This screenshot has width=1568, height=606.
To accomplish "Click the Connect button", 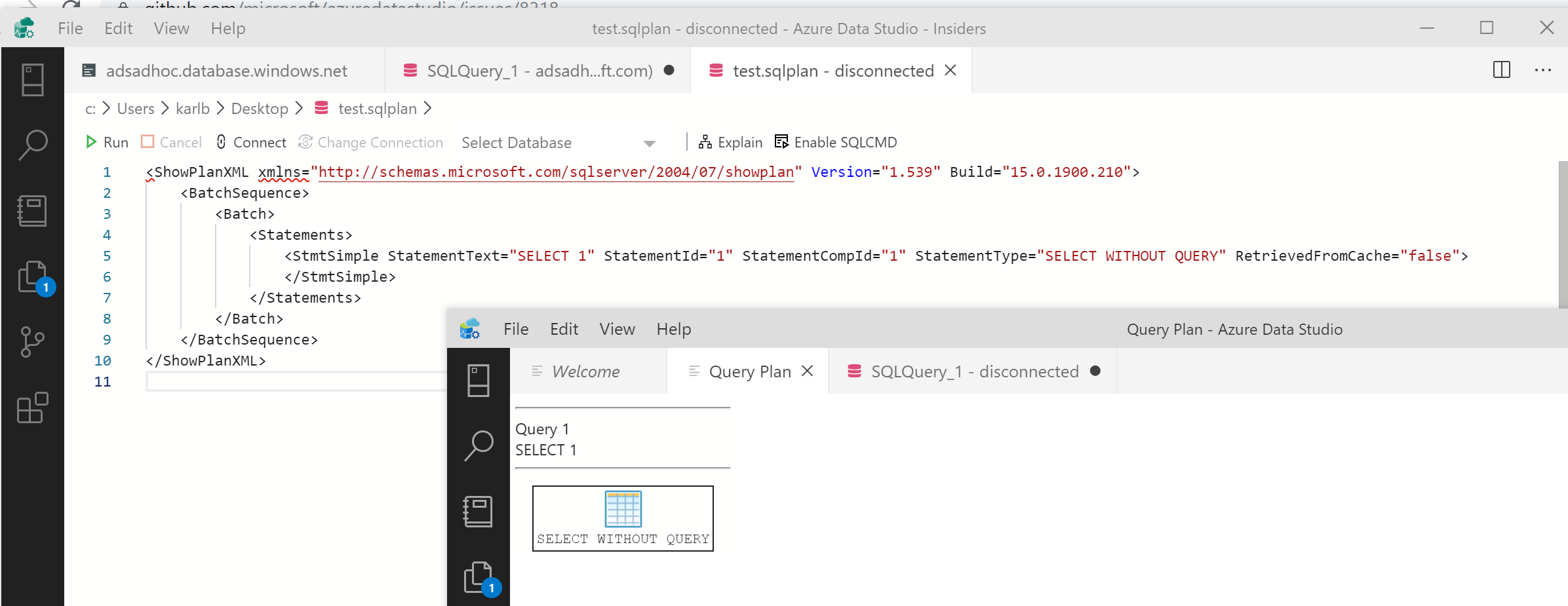I will click(250, 142).
